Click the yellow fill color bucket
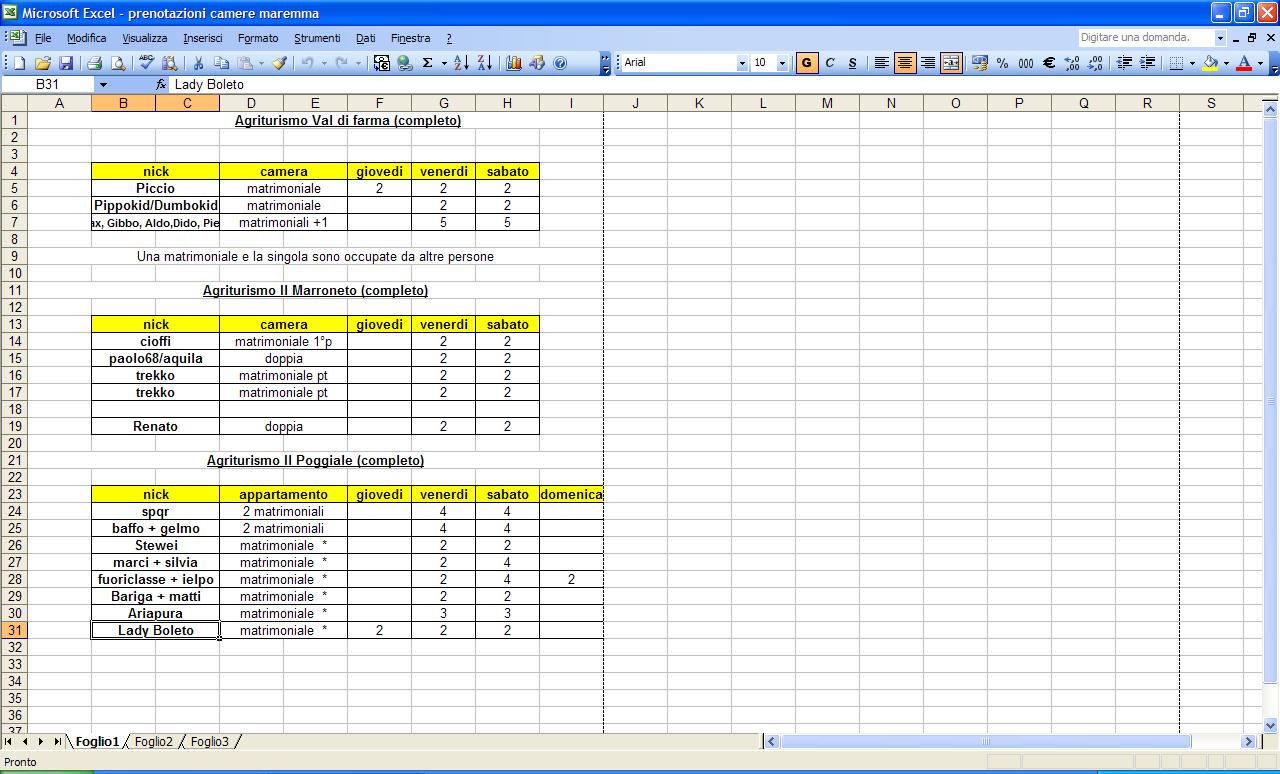Viewport: 1280px width, 774px height. click(1210, 63)
